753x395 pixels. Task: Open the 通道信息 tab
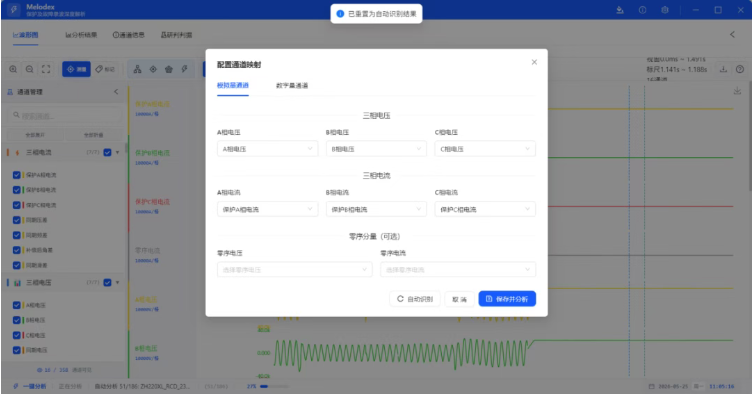pos(128,35)
